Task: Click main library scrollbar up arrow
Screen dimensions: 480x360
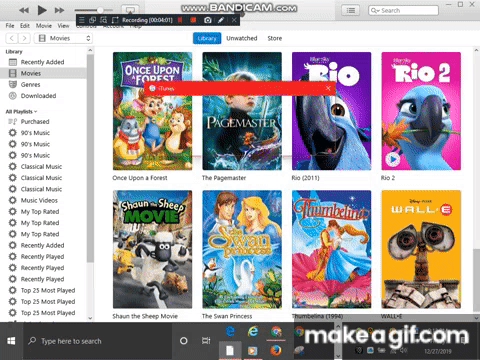Action: click(x=476, y=50)
